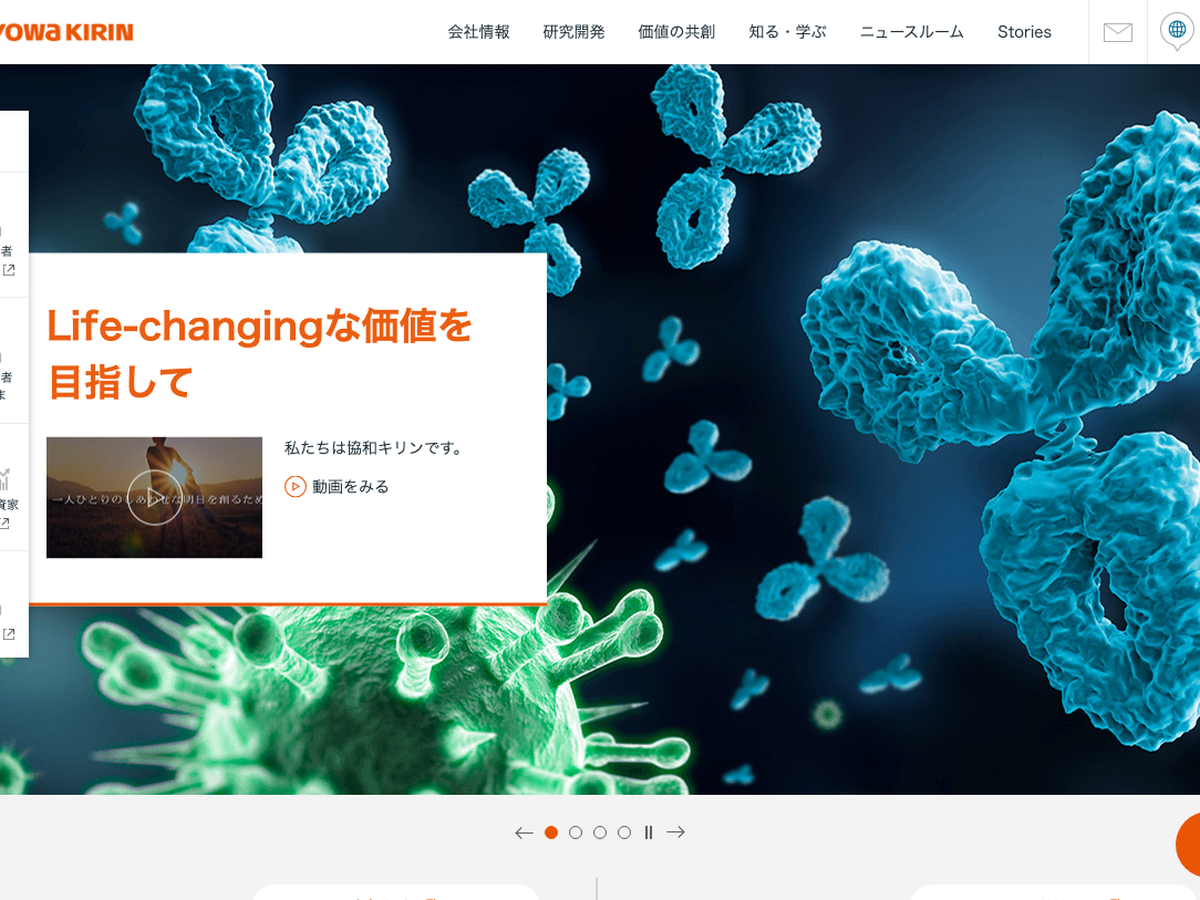Switch to the third carousel slide dot
Screen dimensions: 1200x900
[x=600, y=832]
